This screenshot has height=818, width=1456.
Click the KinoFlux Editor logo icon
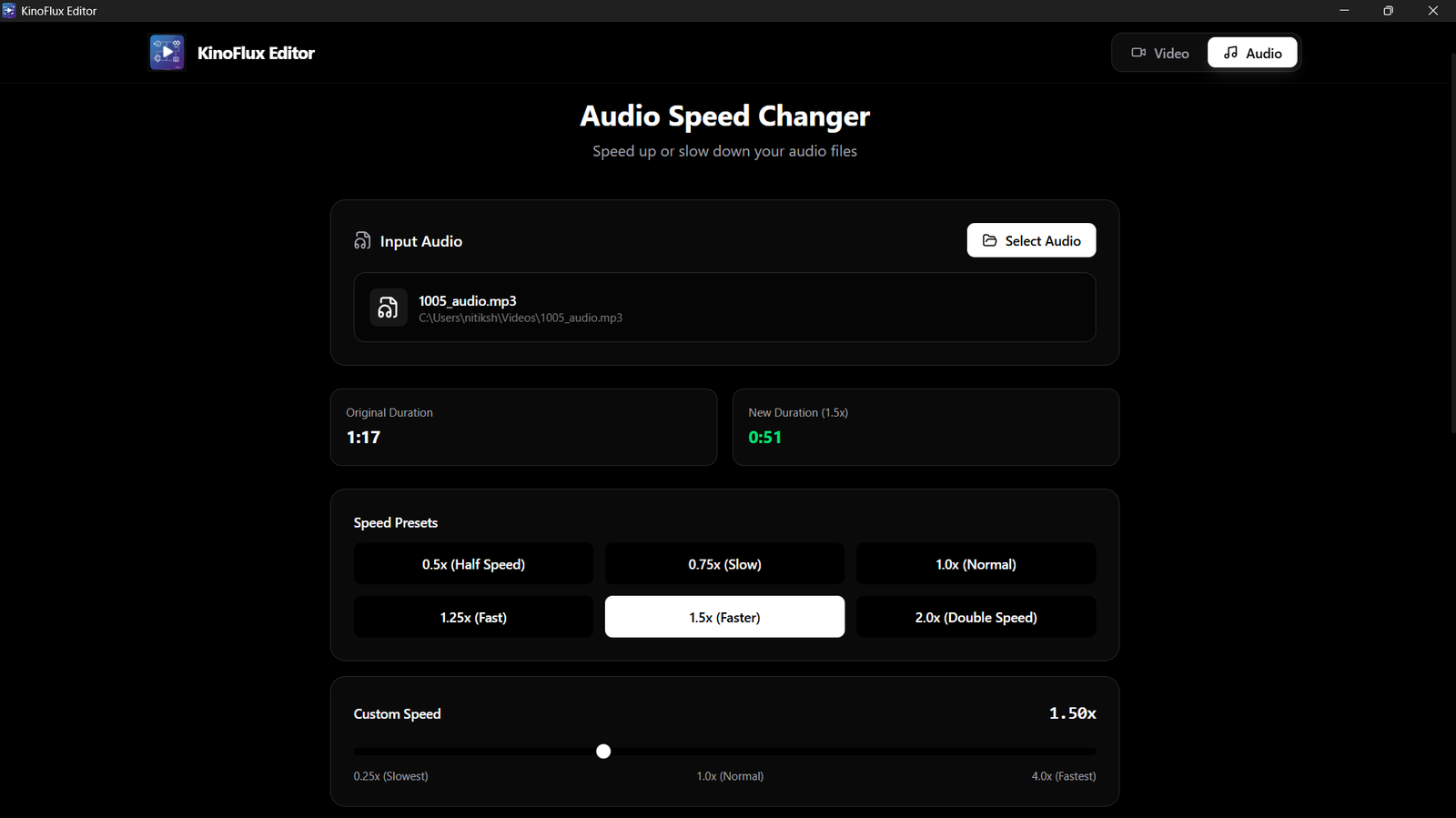click(x=167, y=53)
